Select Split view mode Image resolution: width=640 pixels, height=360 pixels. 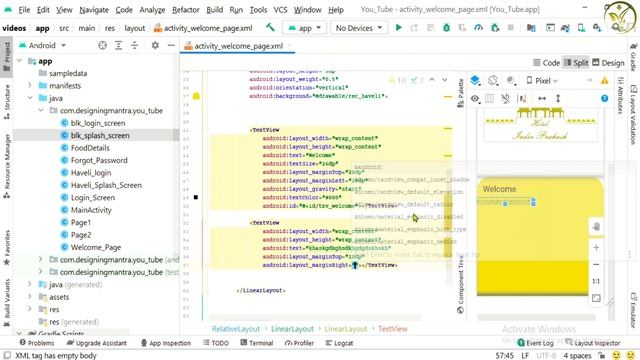point(576,63)
